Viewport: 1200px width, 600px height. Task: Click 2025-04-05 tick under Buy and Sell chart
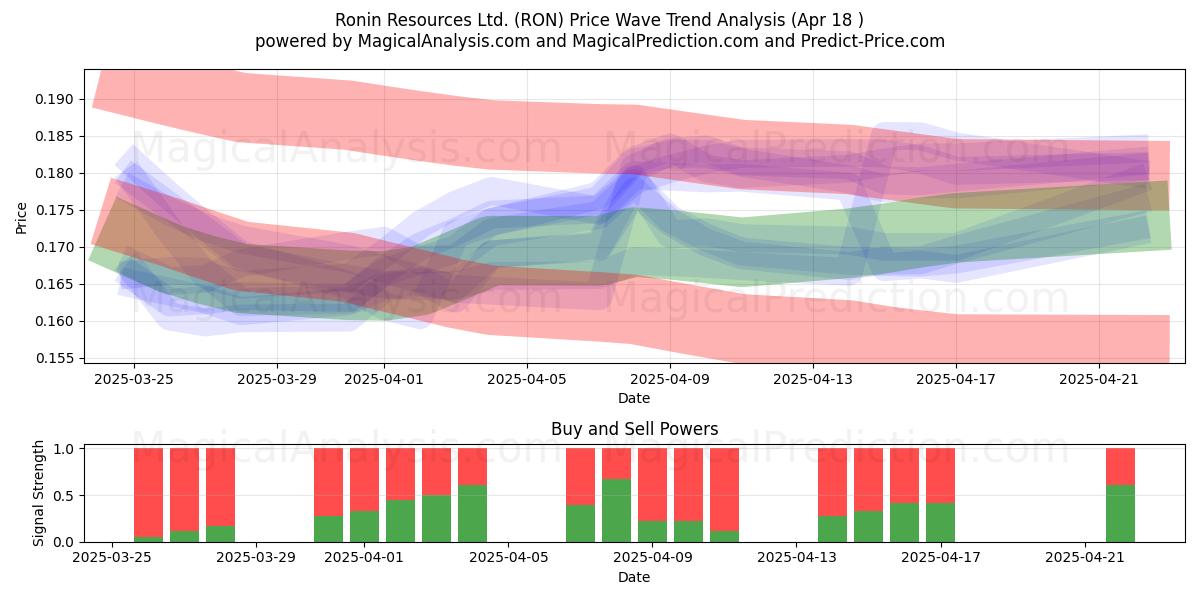[509, 558]
